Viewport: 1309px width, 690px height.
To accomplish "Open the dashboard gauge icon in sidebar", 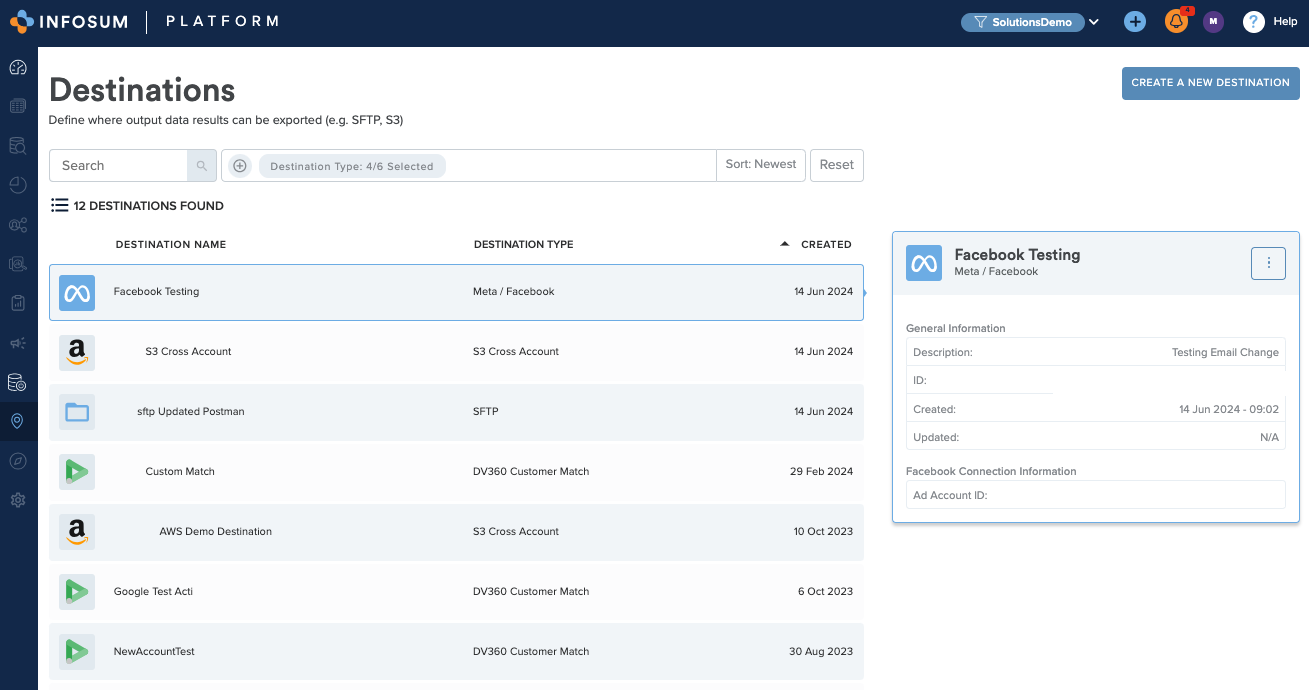I will point(18,68).
